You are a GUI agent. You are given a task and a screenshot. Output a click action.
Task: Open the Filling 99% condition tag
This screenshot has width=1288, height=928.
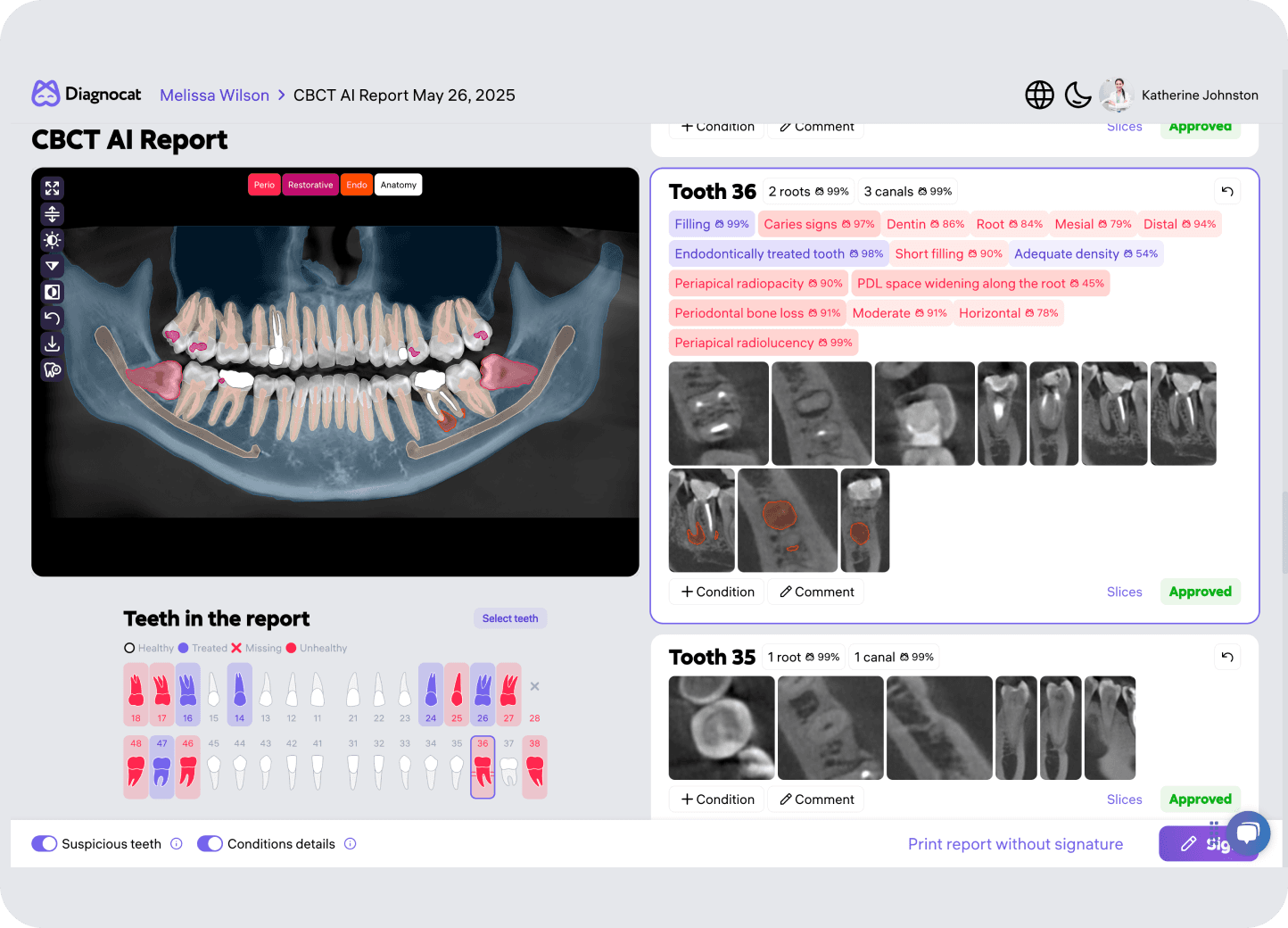712,224
